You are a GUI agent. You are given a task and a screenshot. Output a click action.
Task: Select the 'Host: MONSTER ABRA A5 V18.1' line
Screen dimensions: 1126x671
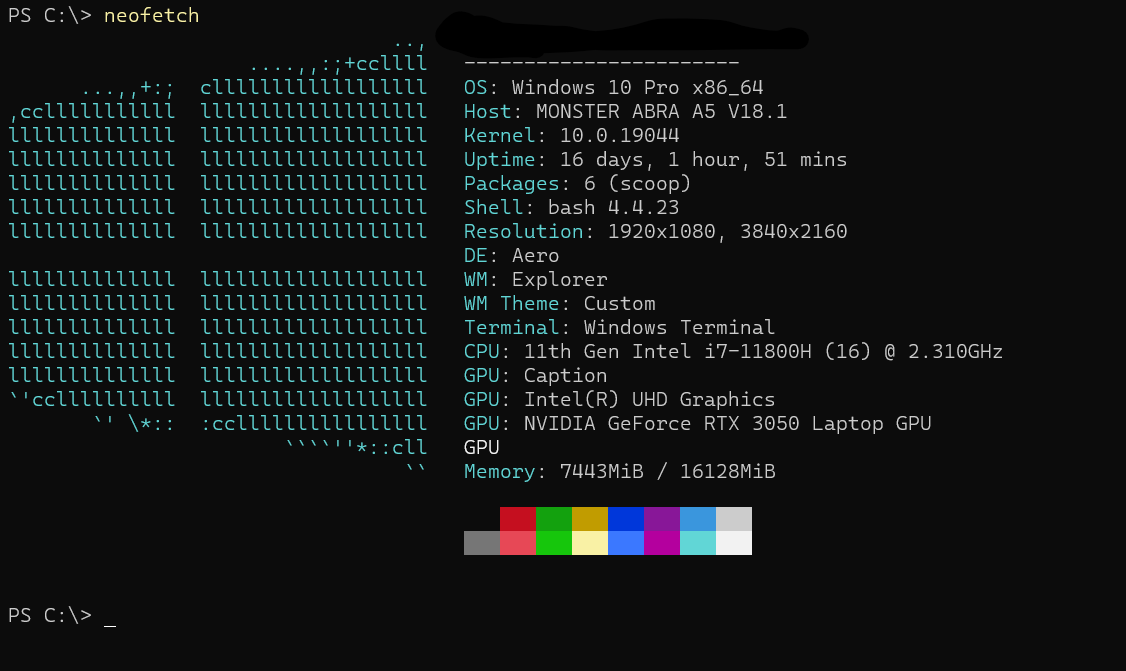[625, 111]
